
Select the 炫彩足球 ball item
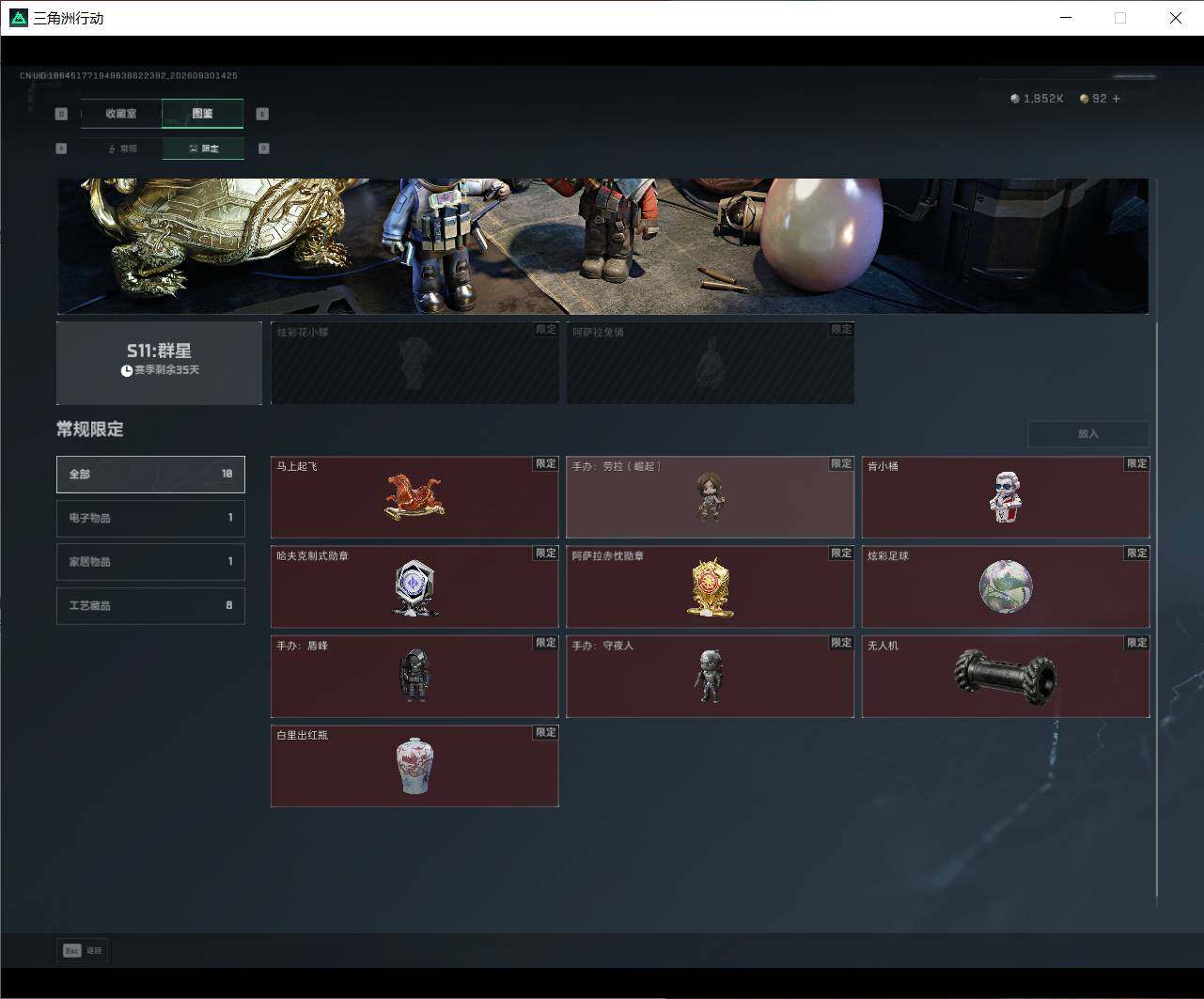point(1006,587)
